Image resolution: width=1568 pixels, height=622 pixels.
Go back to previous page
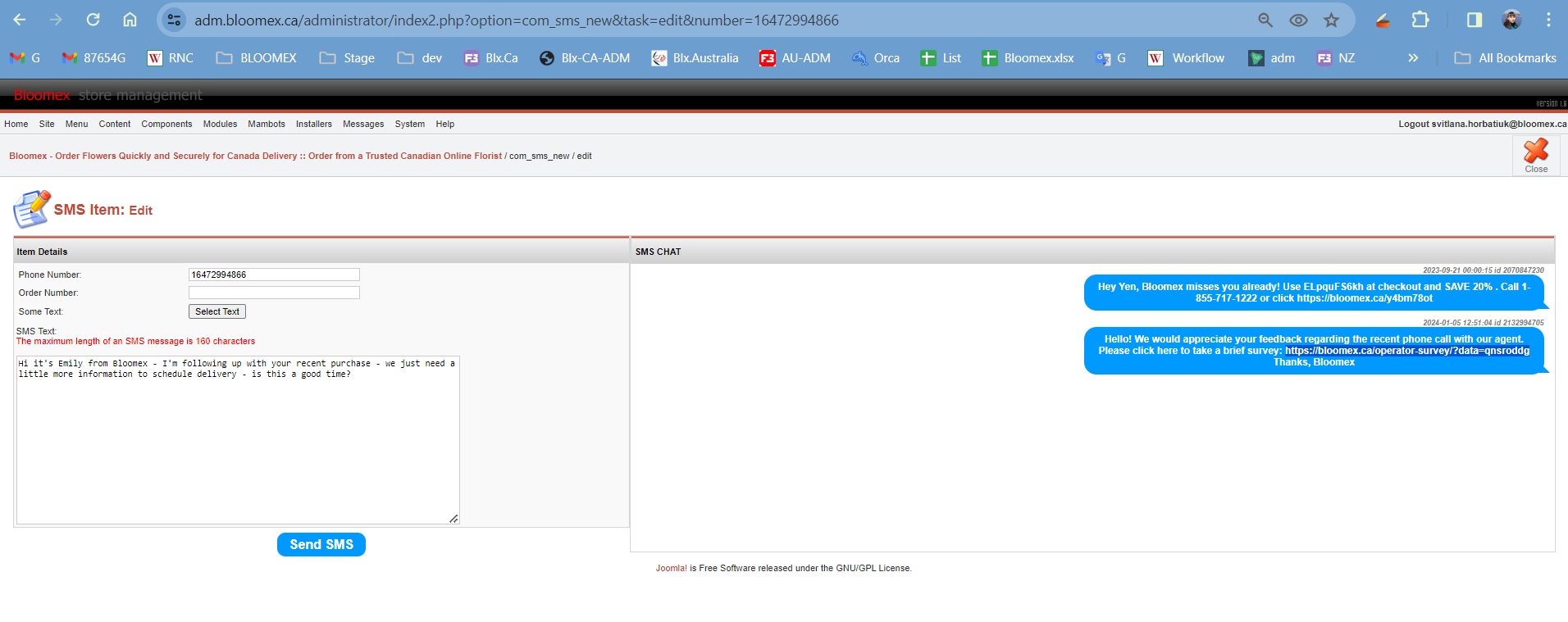point(20,20)
